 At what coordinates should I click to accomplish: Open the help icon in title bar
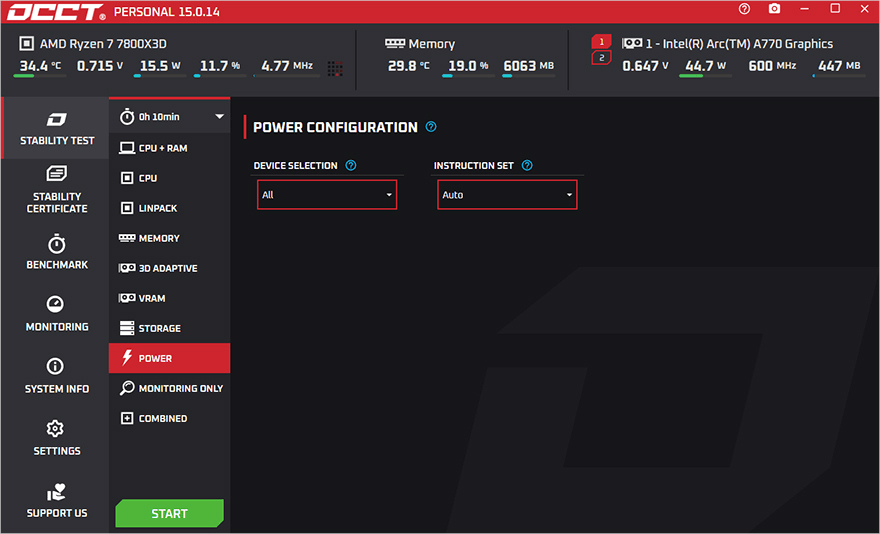pyautogui.click(x=744, y=9)
